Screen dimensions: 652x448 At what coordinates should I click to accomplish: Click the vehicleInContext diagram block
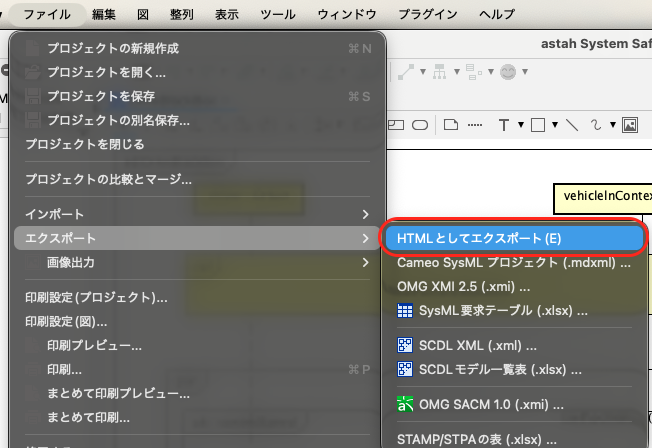(x=606, y=195)
